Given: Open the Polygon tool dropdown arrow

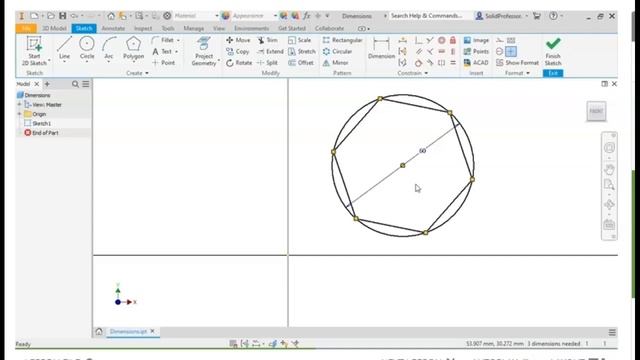Looking at the screenshot, I should click(133, 62).
